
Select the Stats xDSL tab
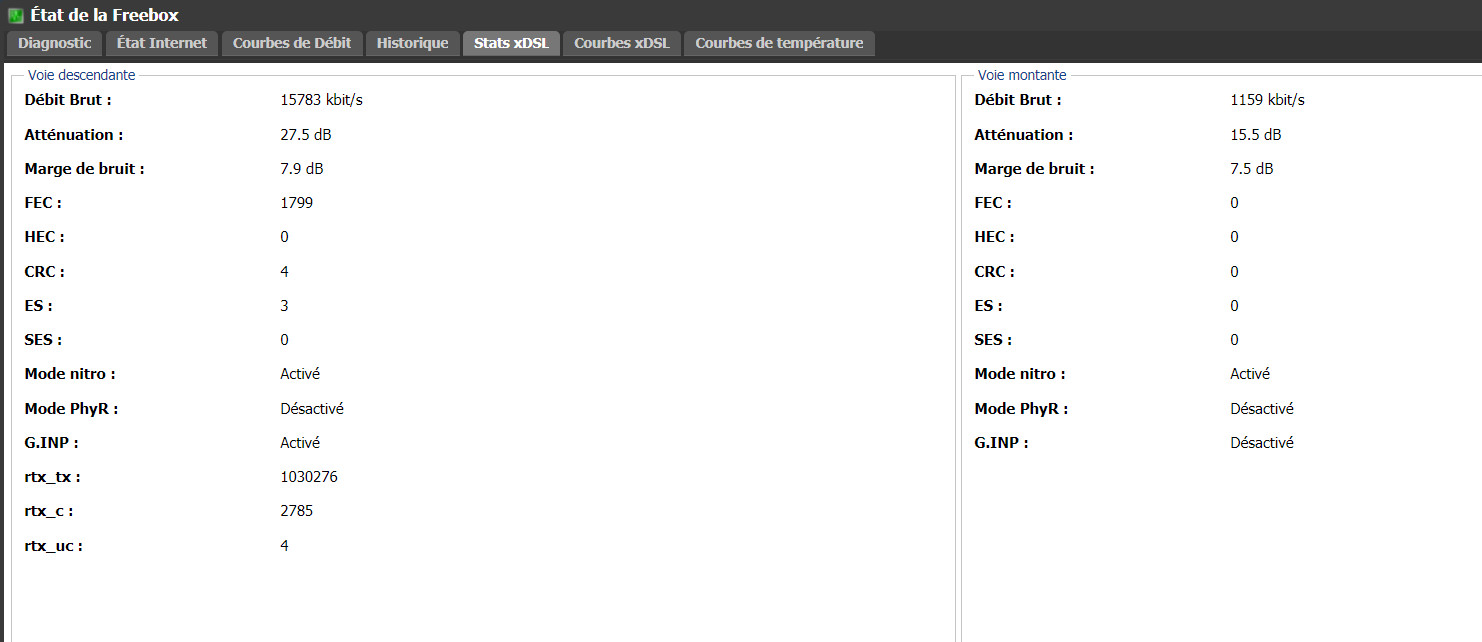511,43
